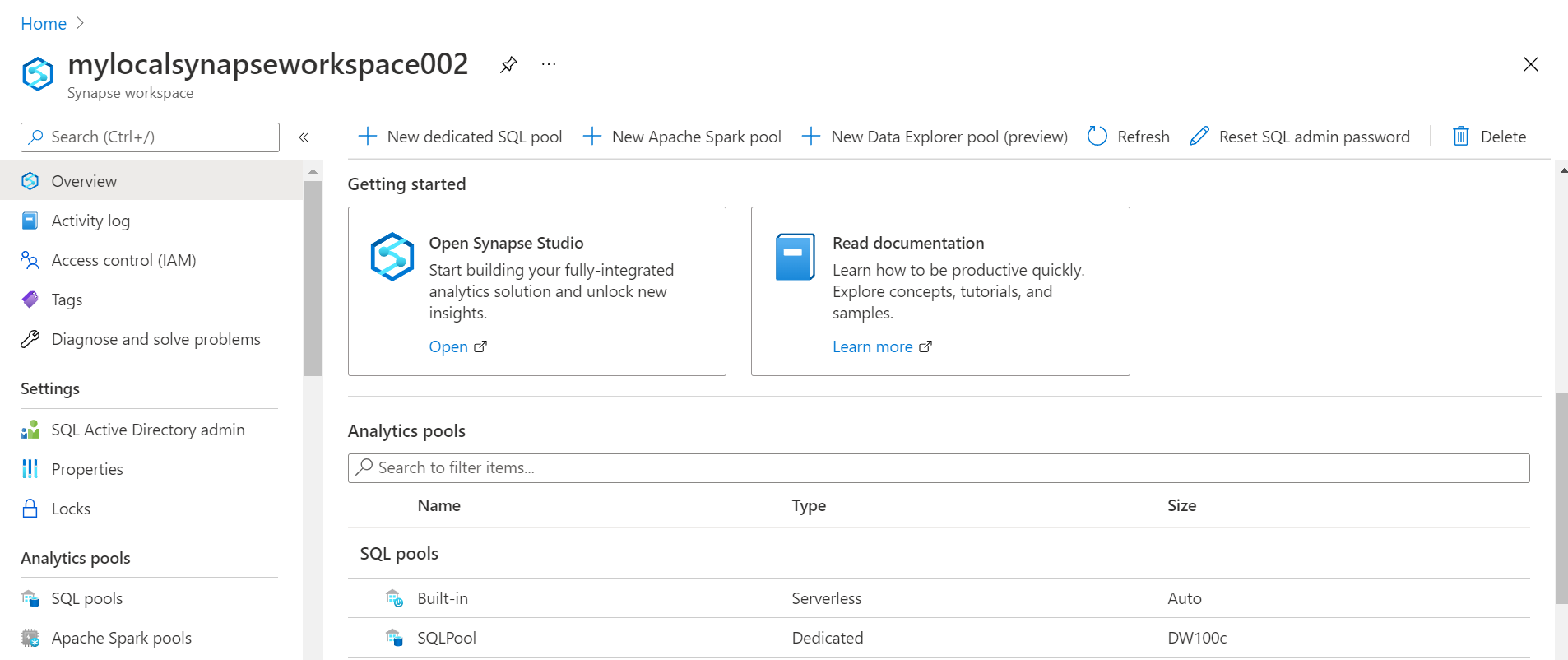Open the more options ellipsis menu

(549, 64)
